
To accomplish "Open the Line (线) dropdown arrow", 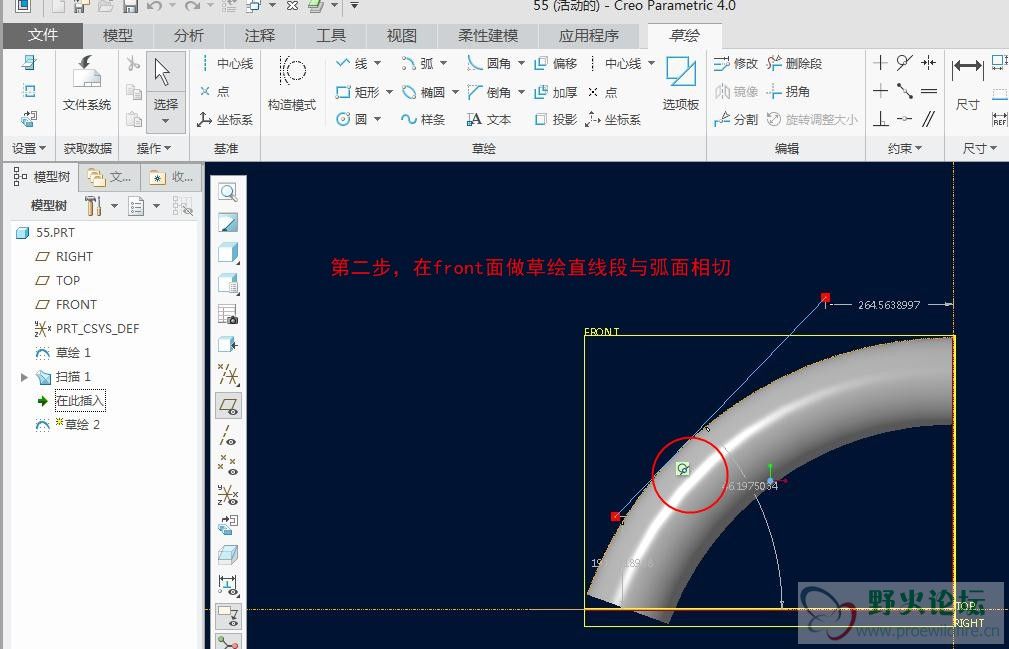I will point(378,63).
